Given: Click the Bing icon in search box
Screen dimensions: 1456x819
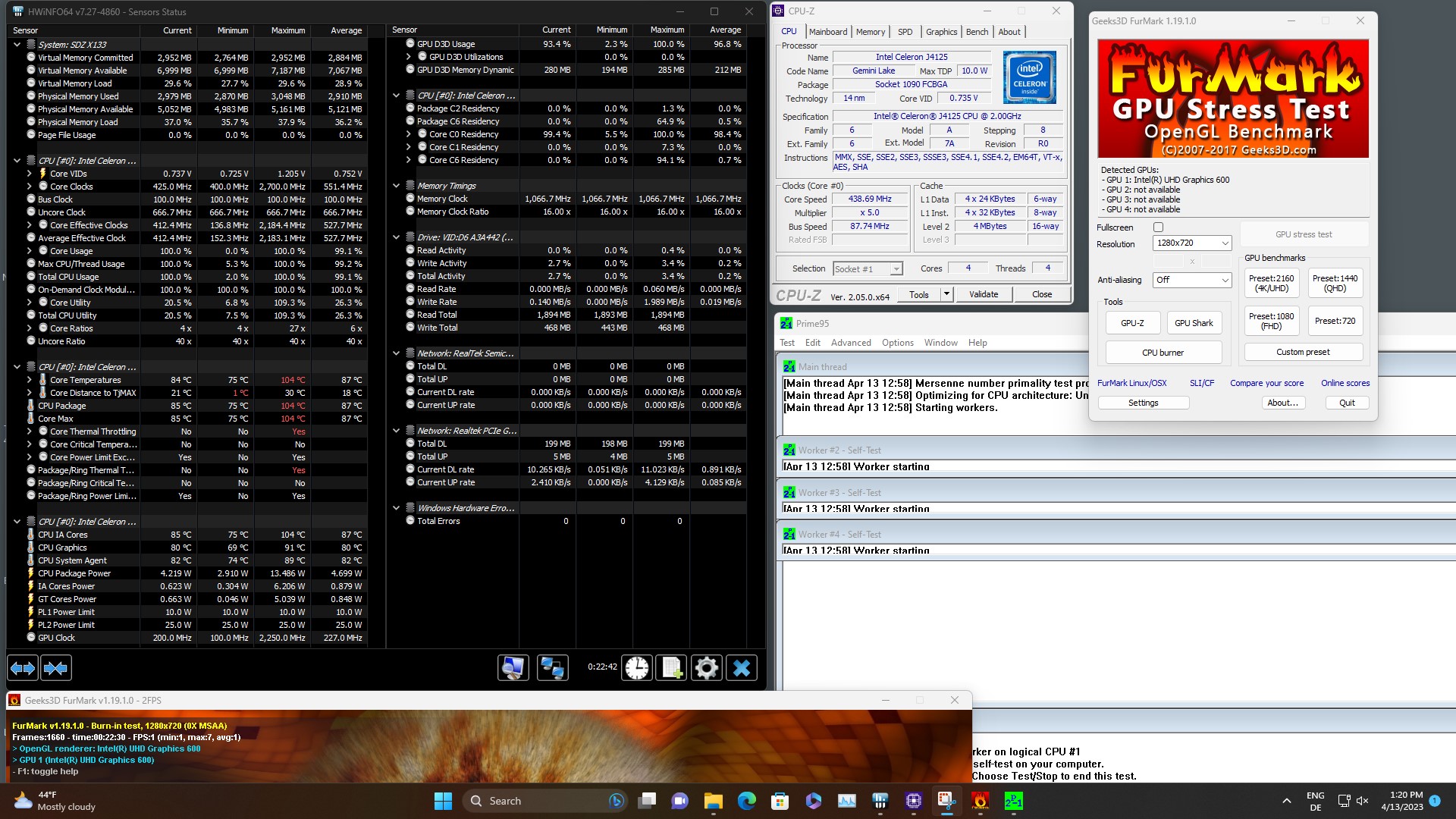Looking at the screenshot, I should point(616,801).
